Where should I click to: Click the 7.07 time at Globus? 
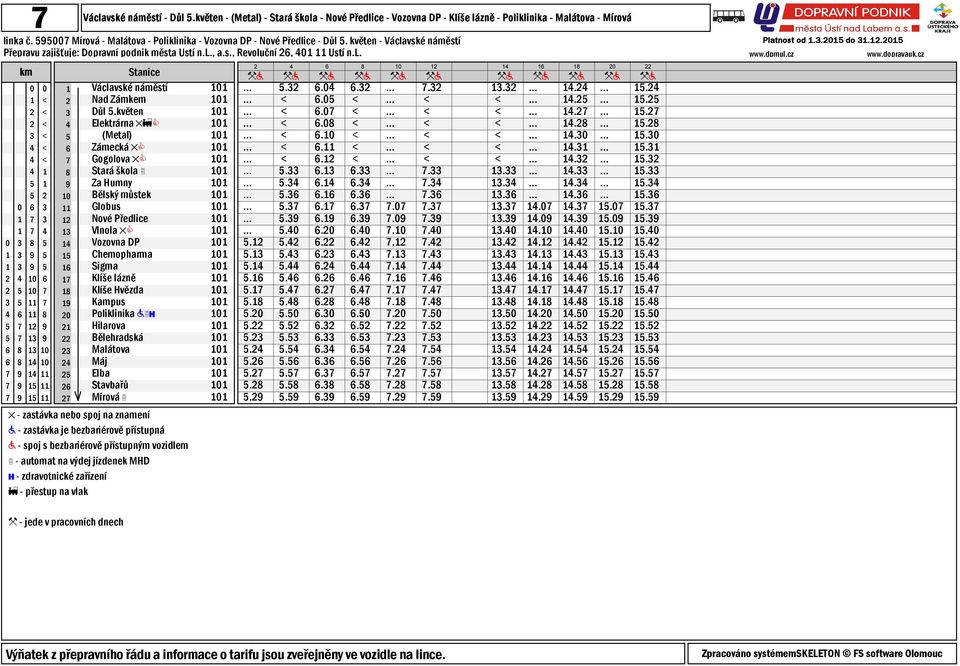click(x=396, y=207)
